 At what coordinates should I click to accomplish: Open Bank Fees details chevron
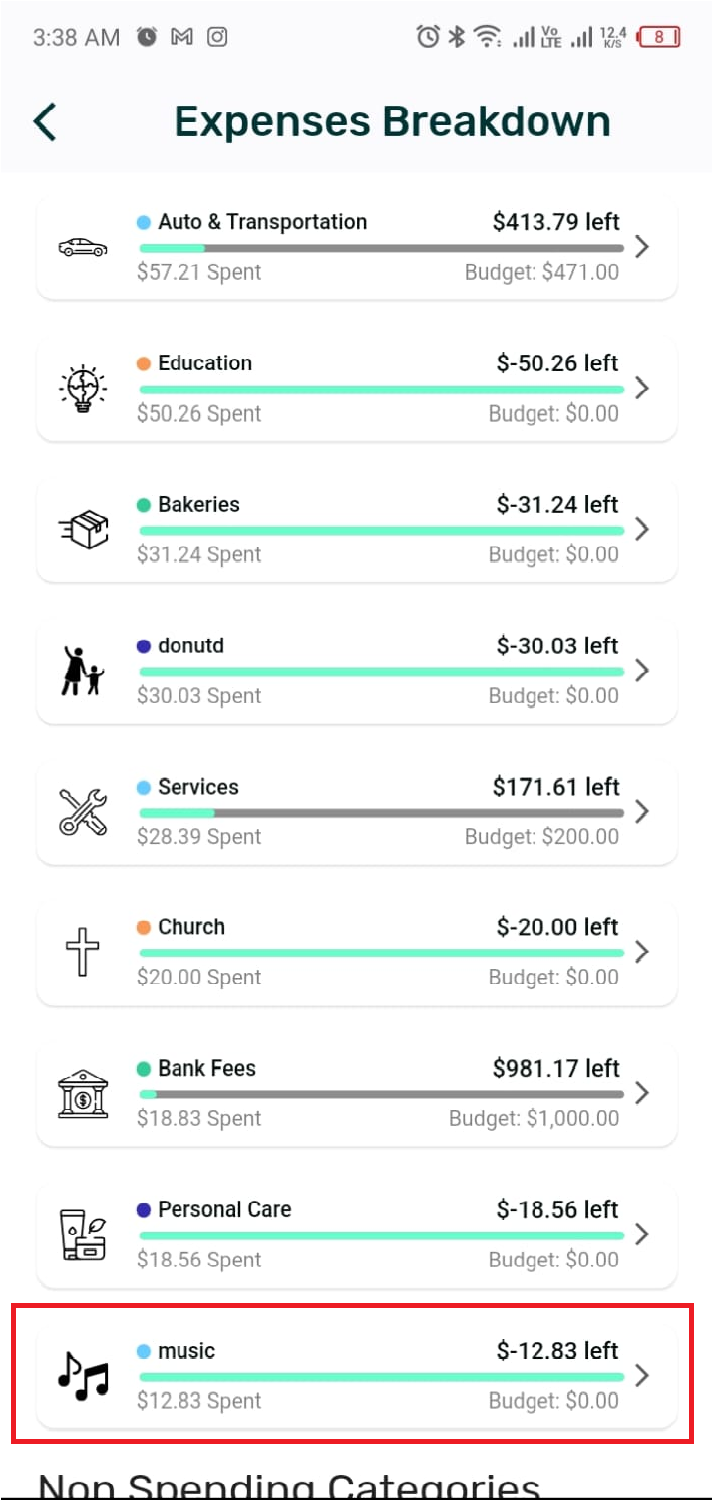coord(642,1093)
